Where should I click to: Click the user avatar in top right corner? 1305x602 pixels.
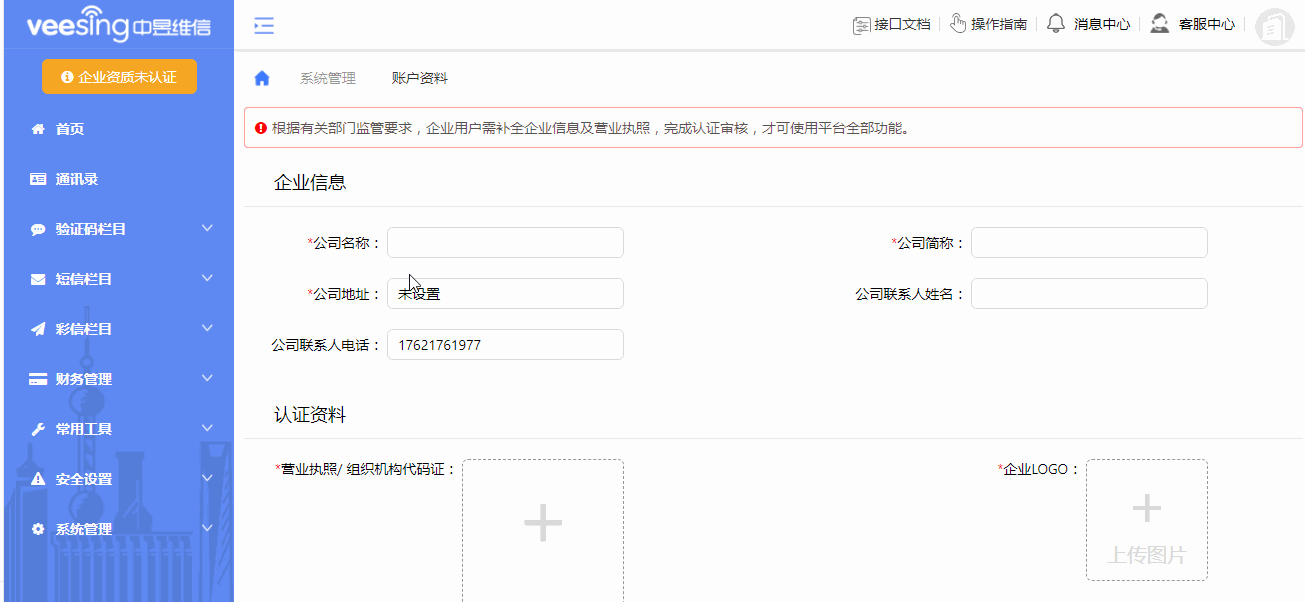pyautogui.click(x=1274, y=27)
